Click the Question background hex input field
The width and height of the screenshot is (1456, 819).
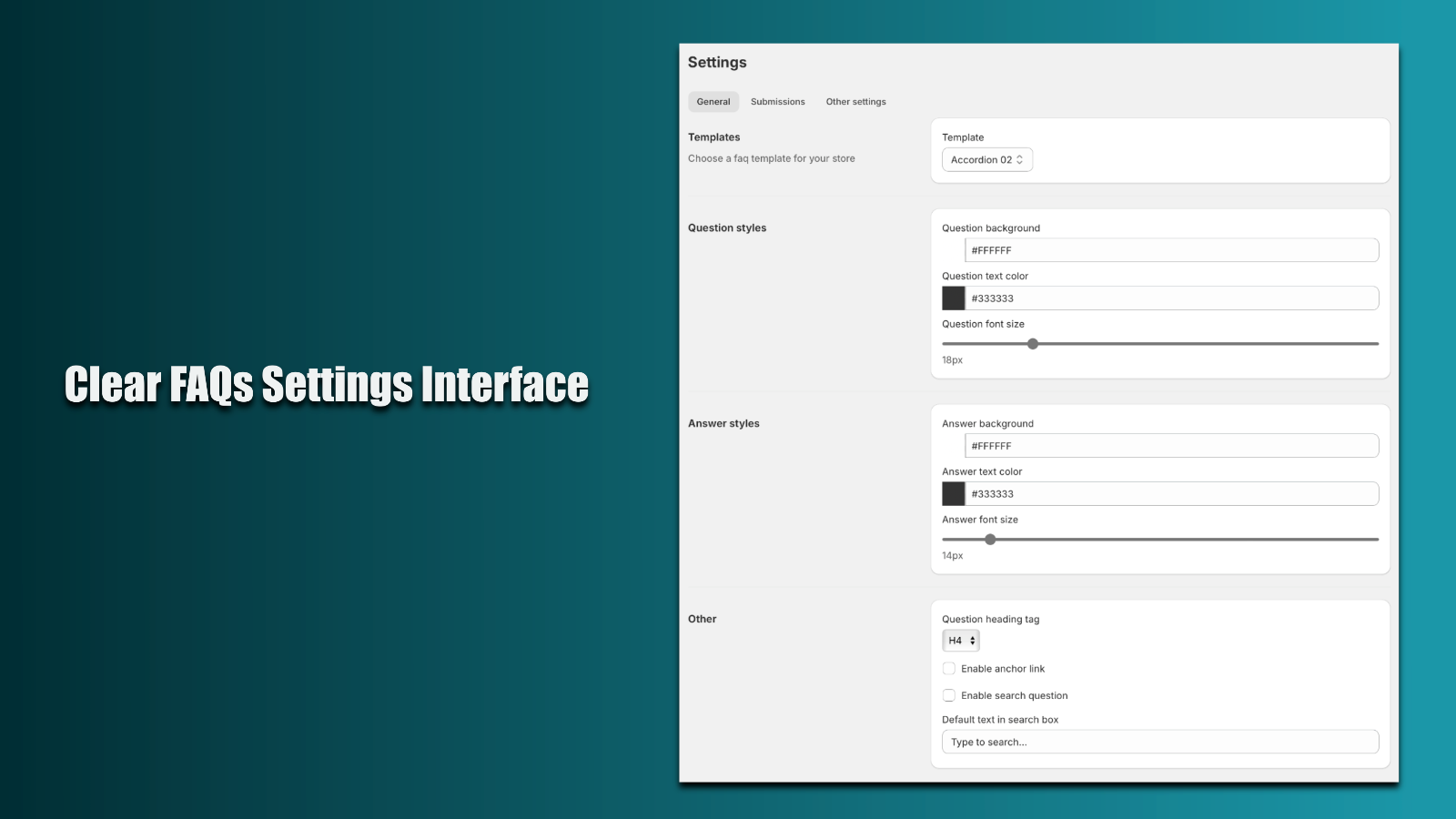pyautogui.click(x=1171, y=250)
